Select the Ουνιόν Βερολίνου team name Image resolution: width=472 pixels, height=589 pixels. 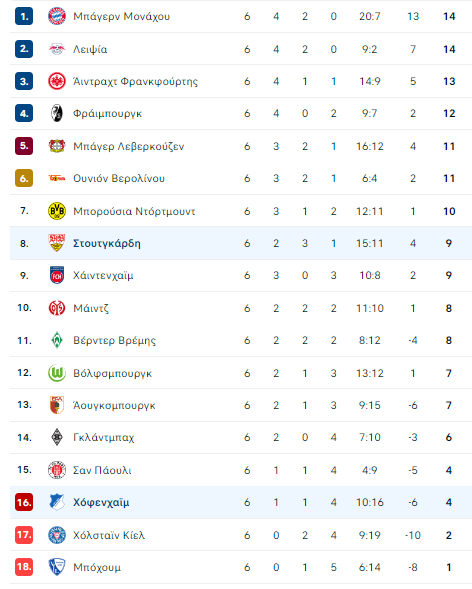point(119,178)
